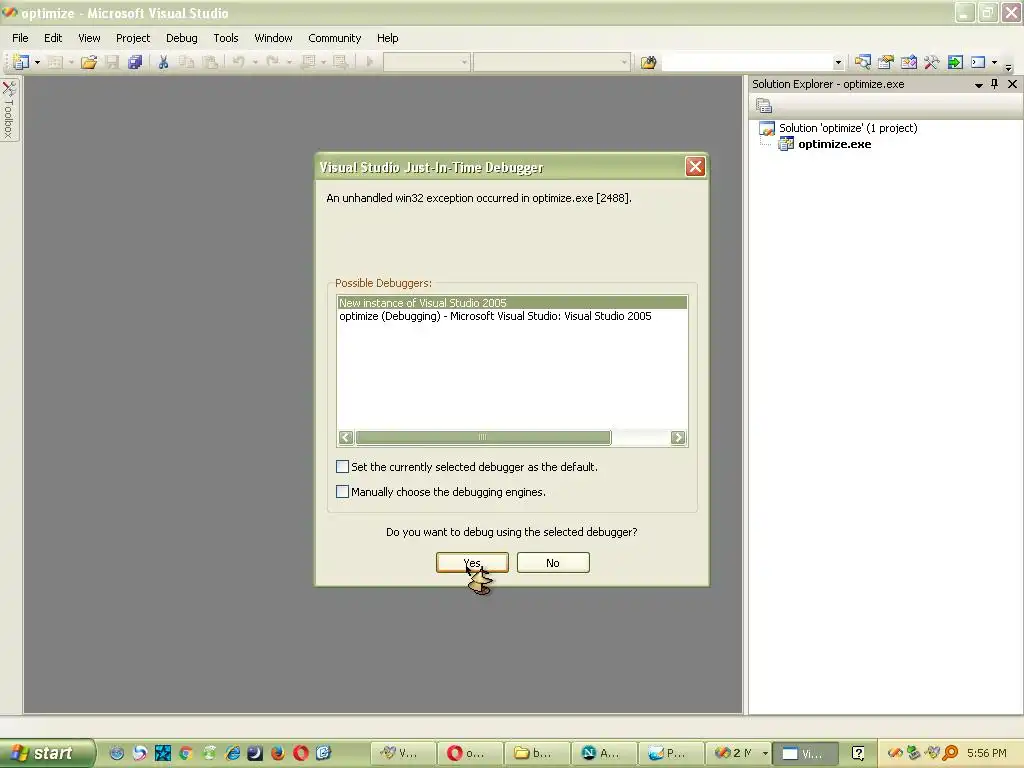Click the Windows start button

(x=46, y=753)
